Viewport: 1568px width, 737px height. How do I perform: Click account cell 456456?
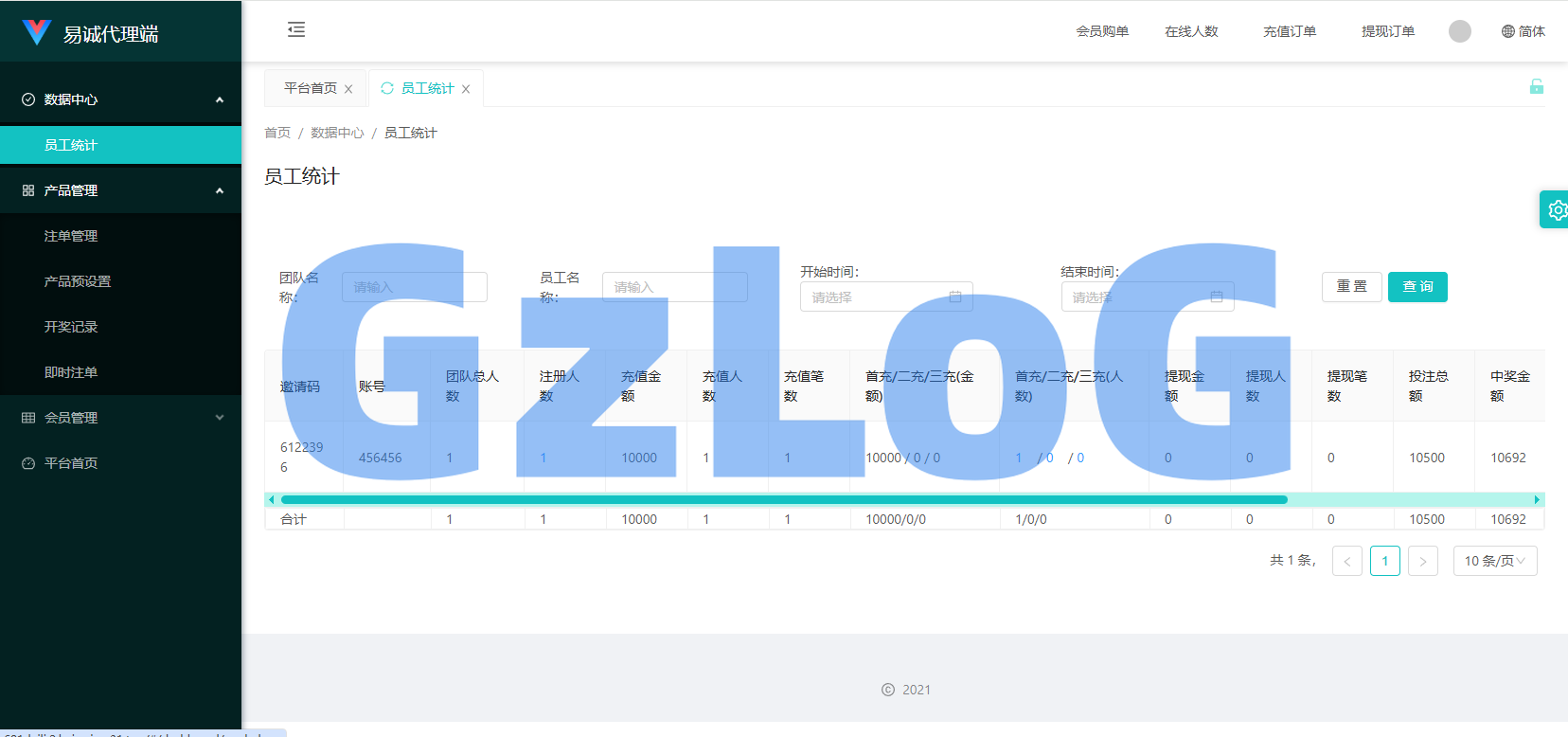(x=381, y=458)
